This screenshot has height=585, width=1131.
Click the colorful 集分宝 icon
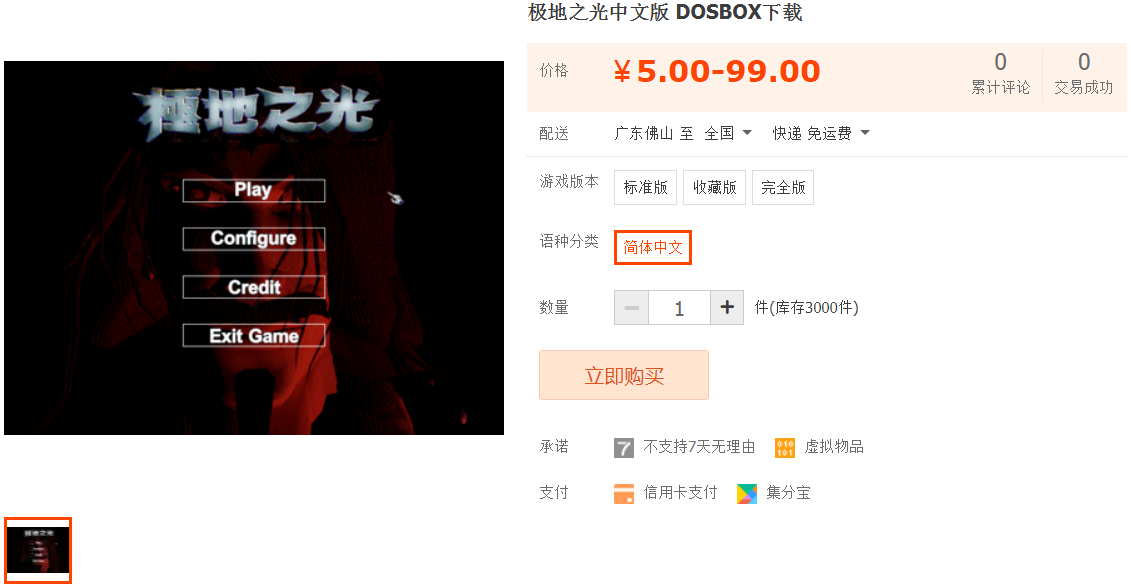(x=747, y=493)
